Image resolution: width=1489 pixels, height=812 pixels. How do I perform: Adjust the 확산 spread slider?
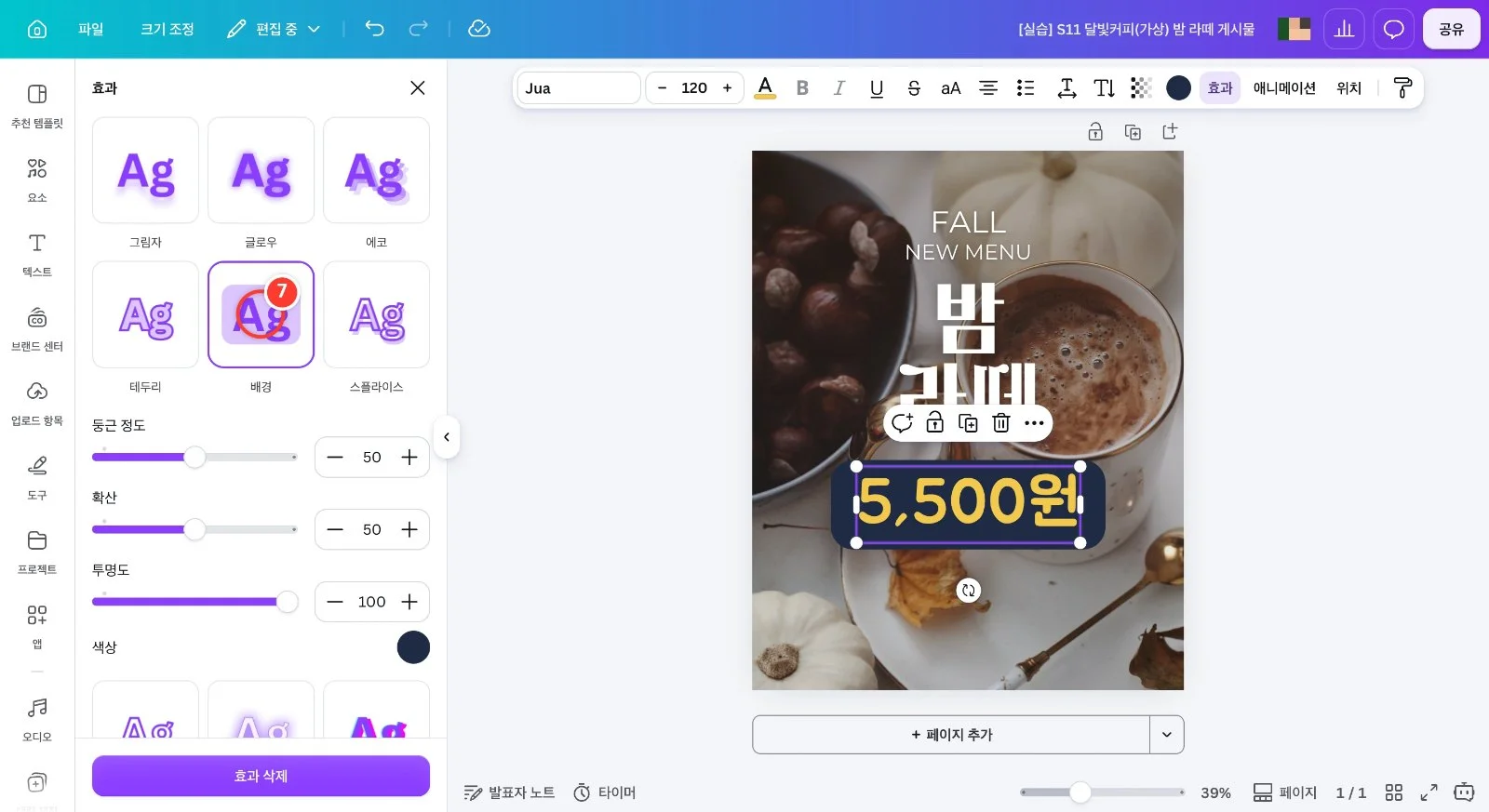(x=195, y=529)
